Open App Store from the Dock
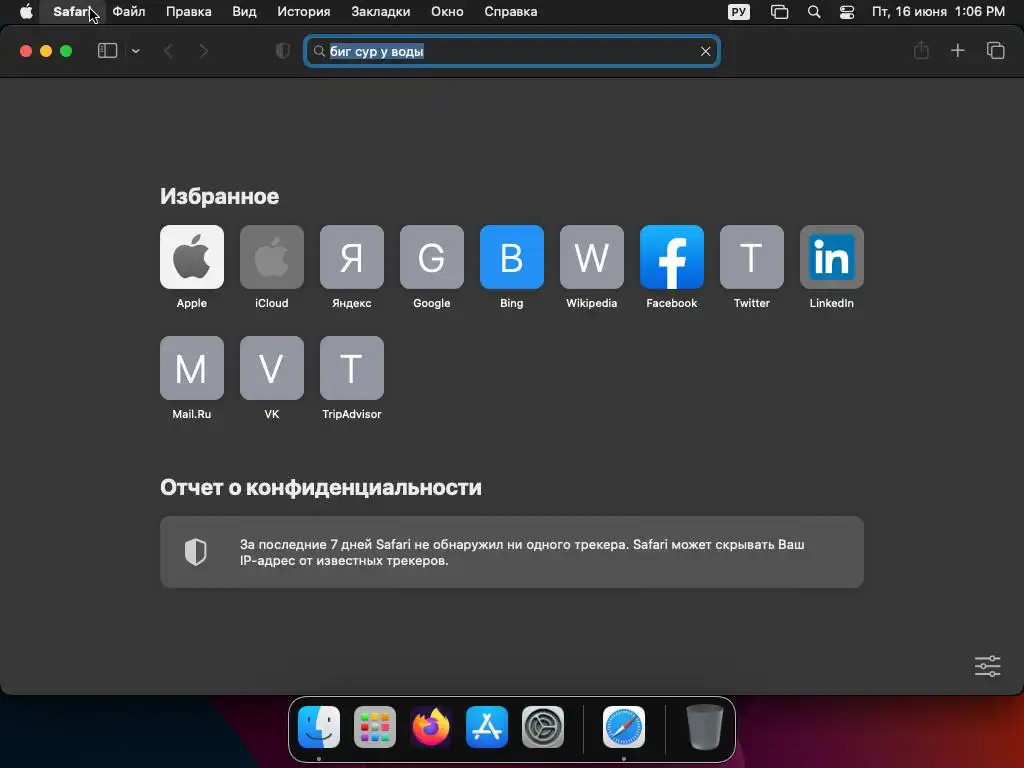Screen dimensions: 1024x768 pyautogui.click(x=487, y=727)
